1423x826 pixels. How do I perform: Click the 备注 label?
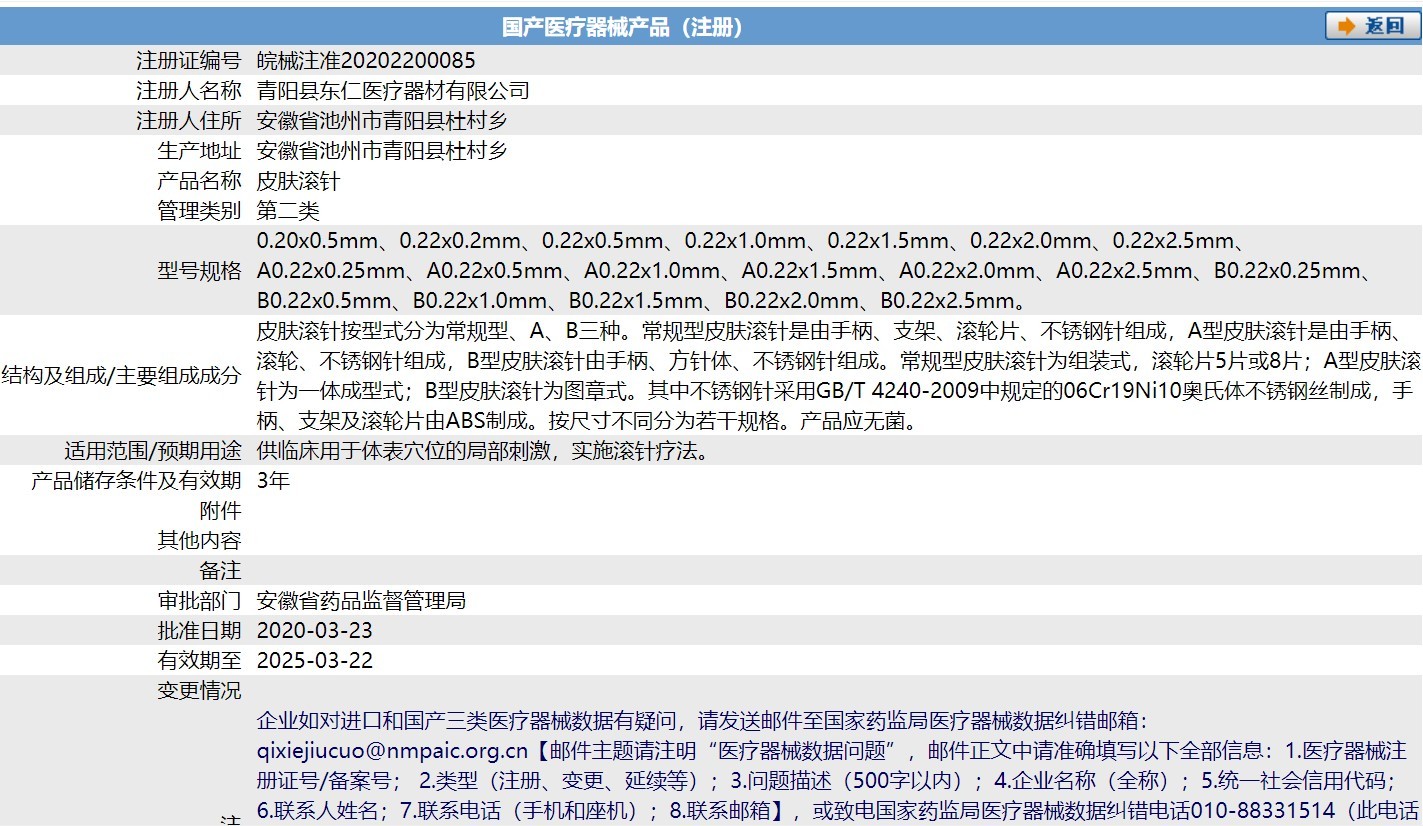coord(220,571)
